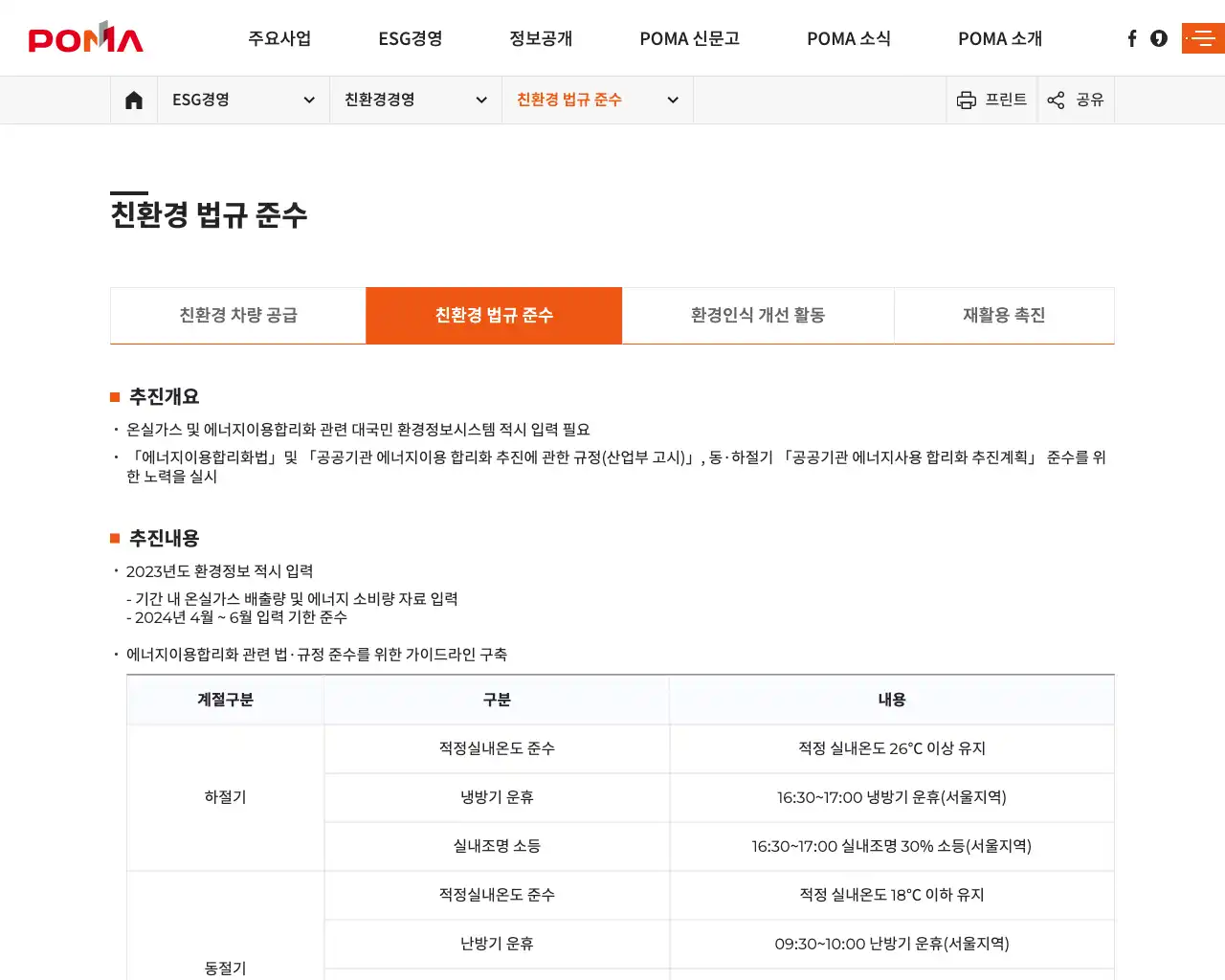
Task: Click the 프린트 button label
Action: [x=1006, y=100]
